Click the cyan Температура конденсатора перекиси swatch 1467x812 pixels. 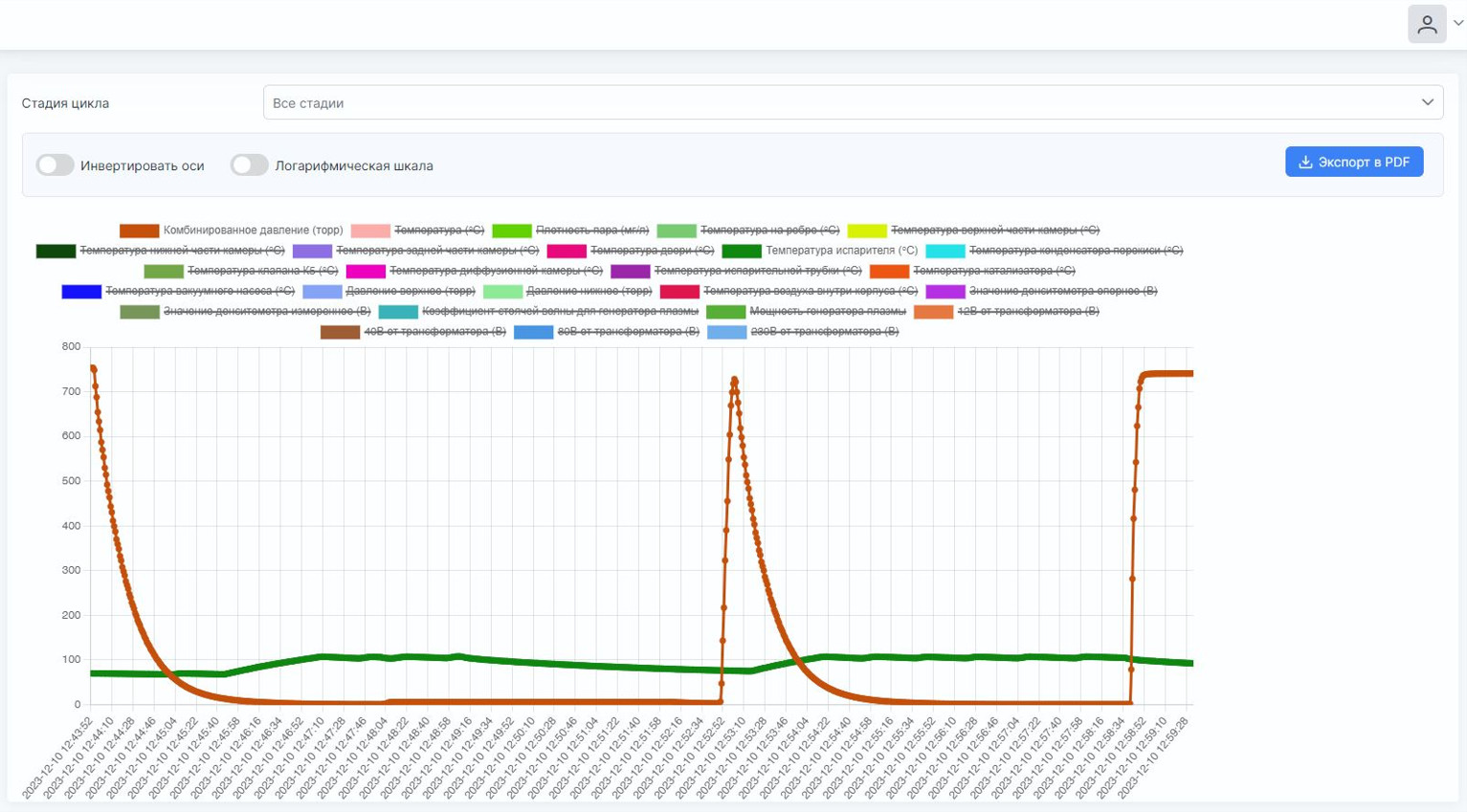coord(945,251)
